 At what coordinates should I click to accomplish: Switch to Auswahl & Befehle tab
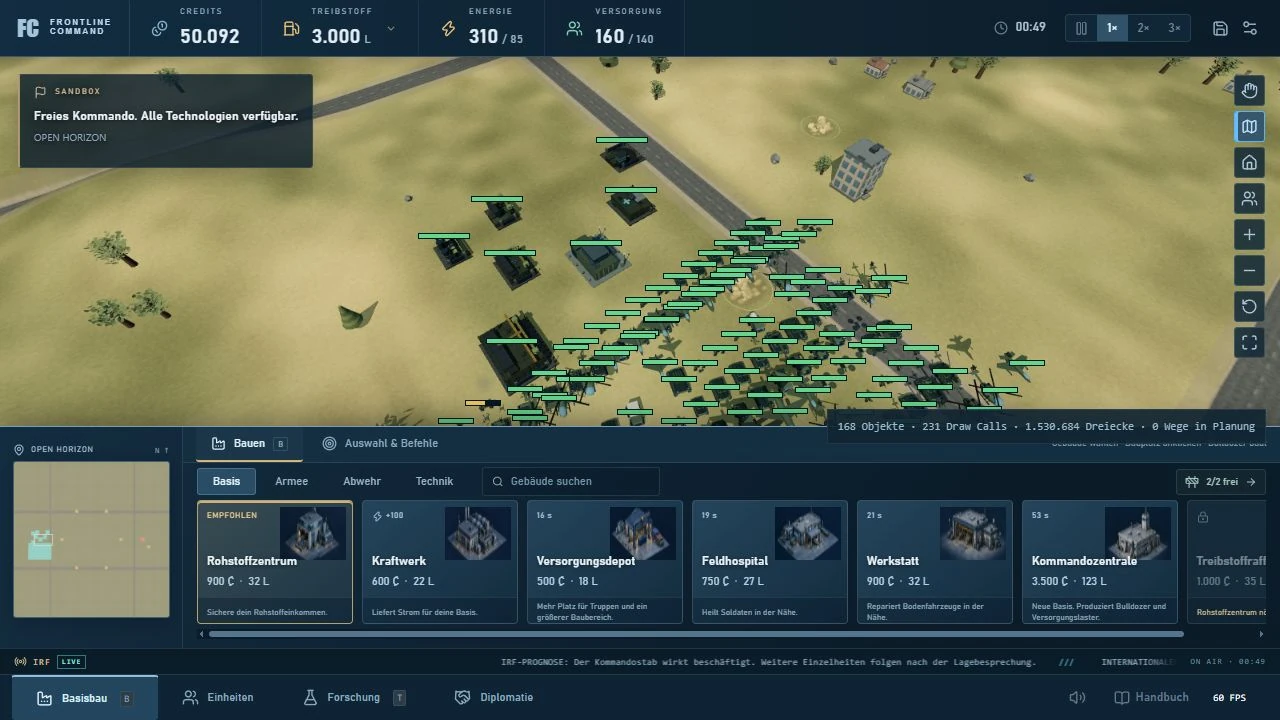point(380,443)
